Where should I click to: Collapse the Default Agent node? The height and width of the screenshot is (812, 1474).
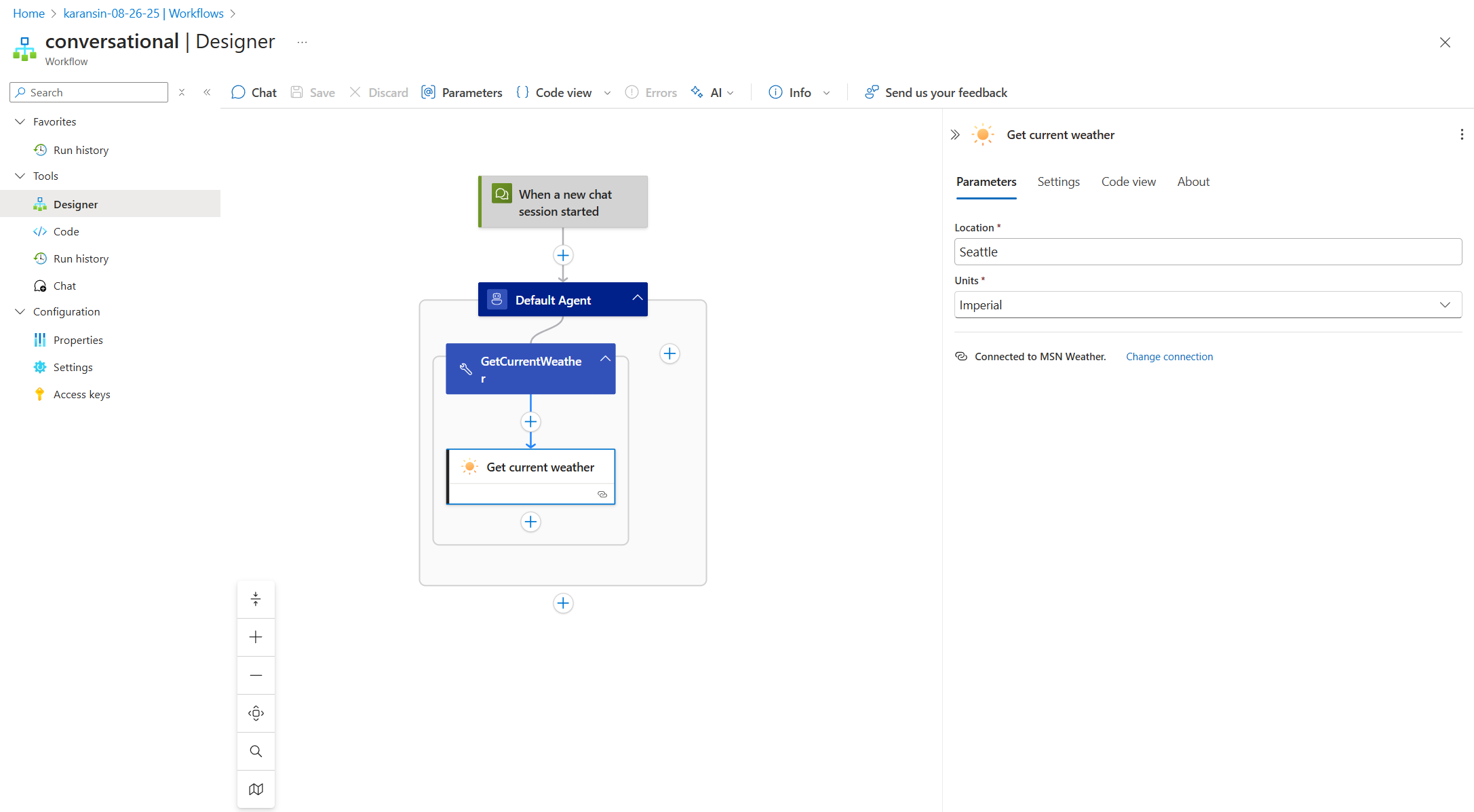point(637,298)
